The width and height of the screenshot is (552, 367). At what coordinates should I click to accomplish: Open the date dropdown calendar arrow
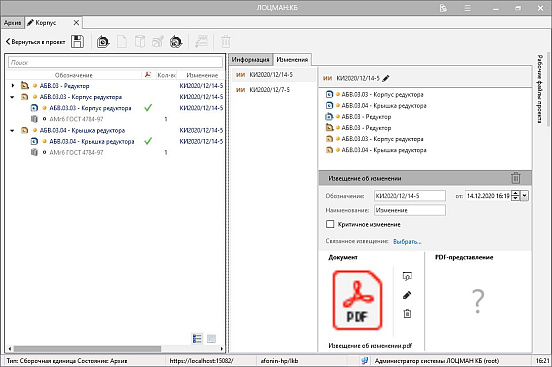(525, 196)
